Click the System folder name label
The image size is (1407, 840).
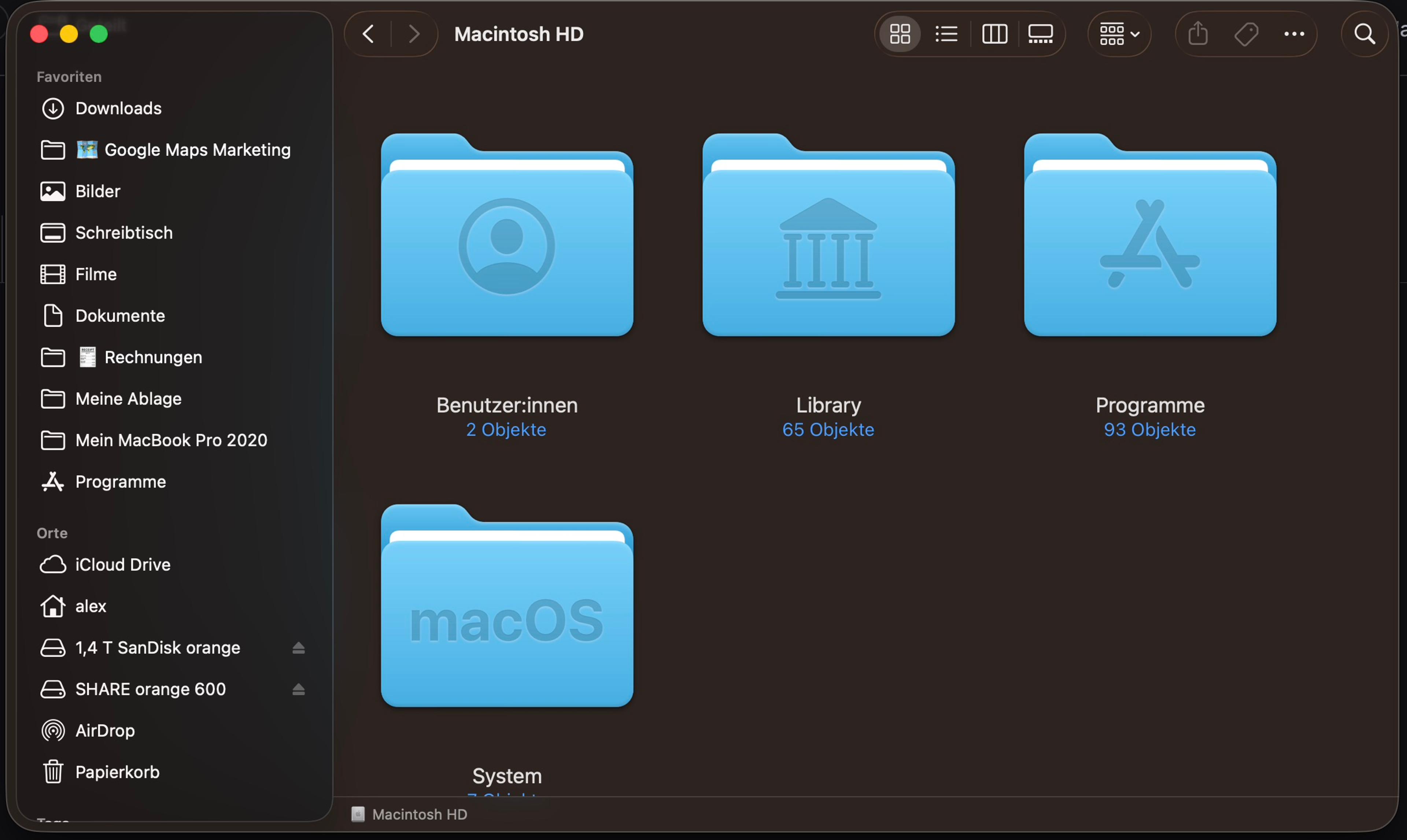click(x=507, y=776)
